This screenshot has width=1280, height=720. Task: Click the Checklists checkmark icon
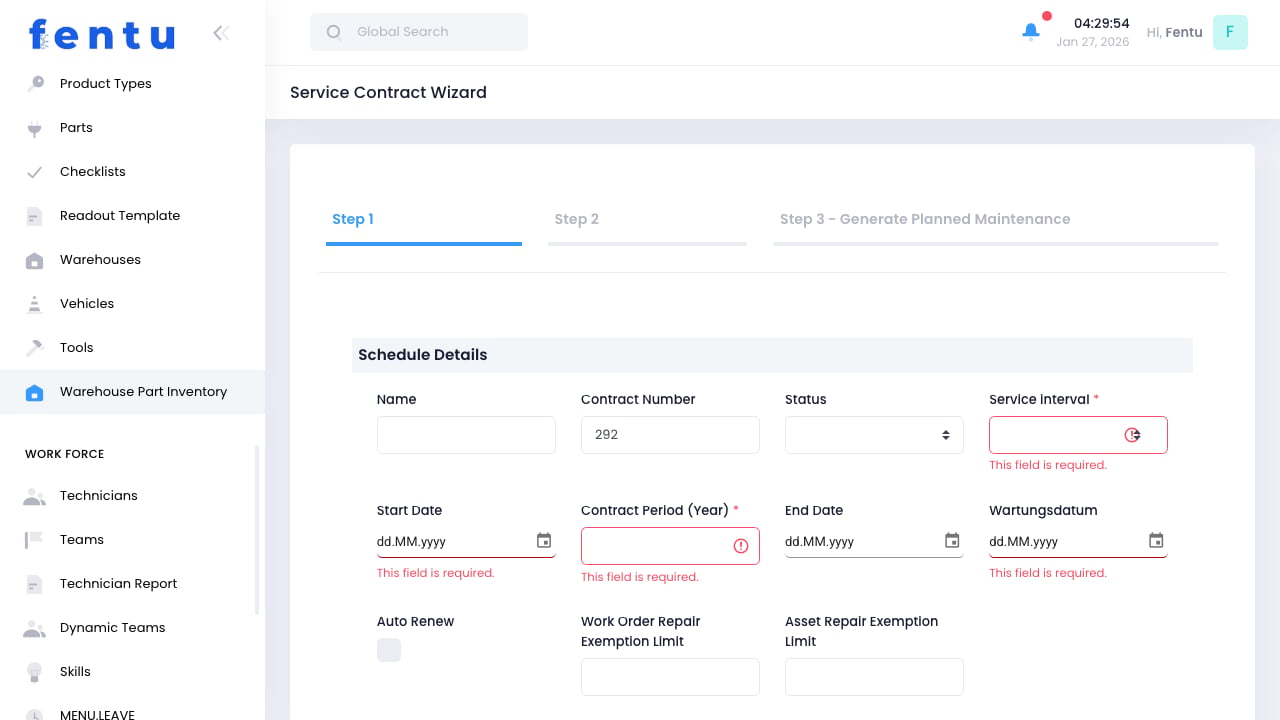click(x=35, y=172)
